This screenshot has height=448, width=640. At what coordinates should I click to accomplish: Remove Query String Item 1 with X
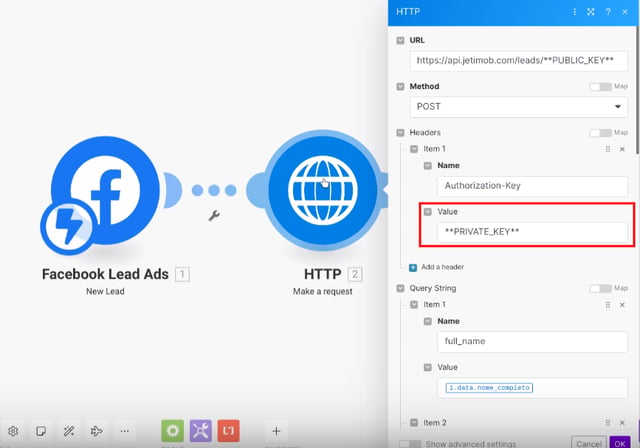pos(622,305)
